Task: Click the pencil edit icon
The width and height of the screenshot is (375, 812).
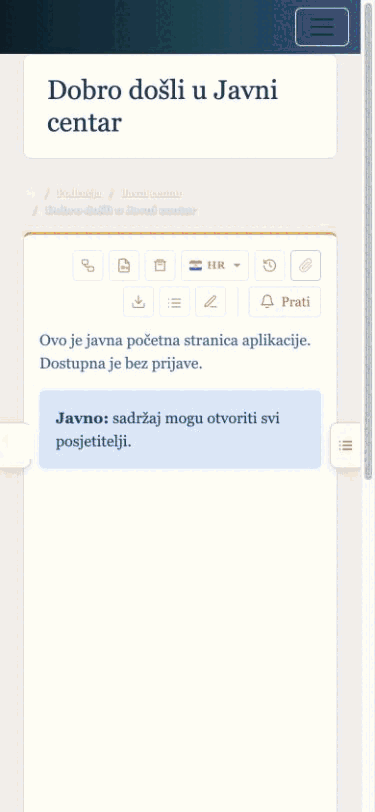Action: coord(210,301)
